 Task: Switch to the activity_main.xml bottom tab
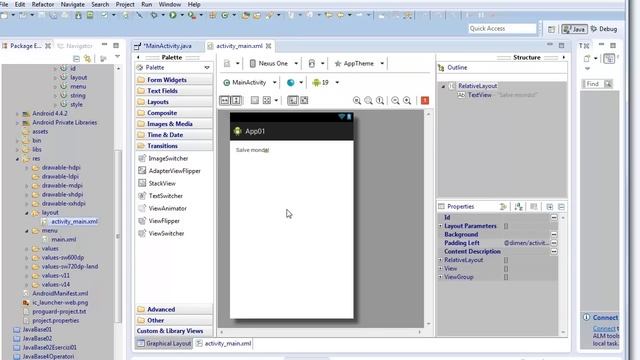[223, 344]
